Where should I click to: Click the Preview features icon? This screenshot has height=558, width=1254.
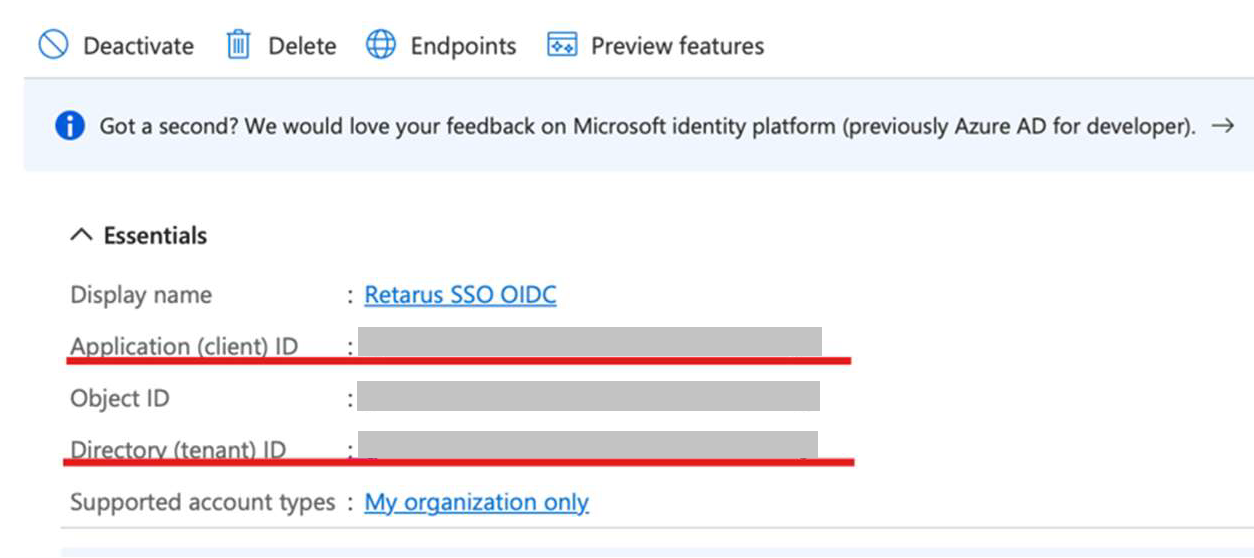coord(562,45)
